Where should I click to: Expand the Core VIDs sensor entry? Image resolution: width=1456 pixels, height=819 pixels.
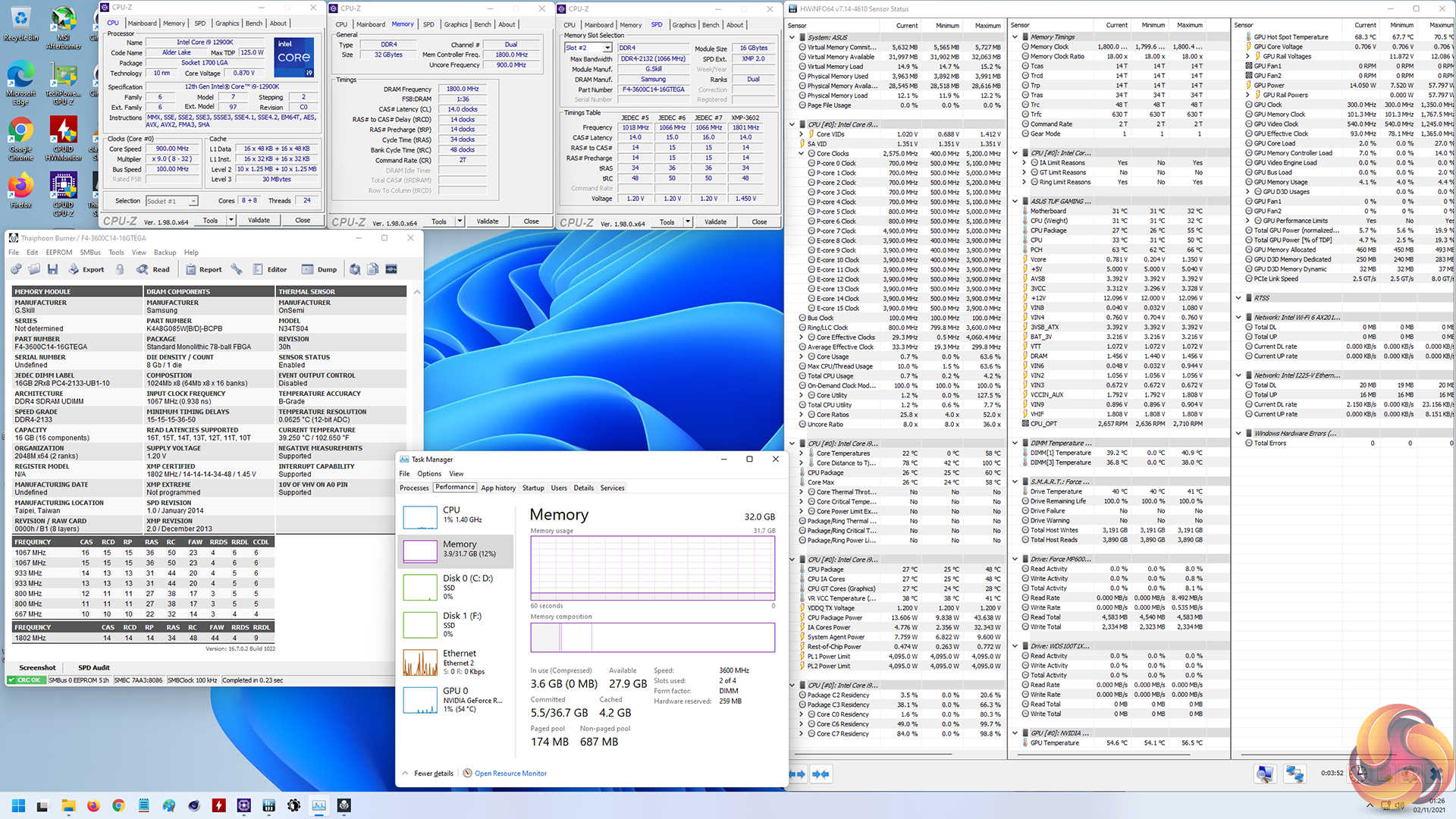click(x=802, y=134)
